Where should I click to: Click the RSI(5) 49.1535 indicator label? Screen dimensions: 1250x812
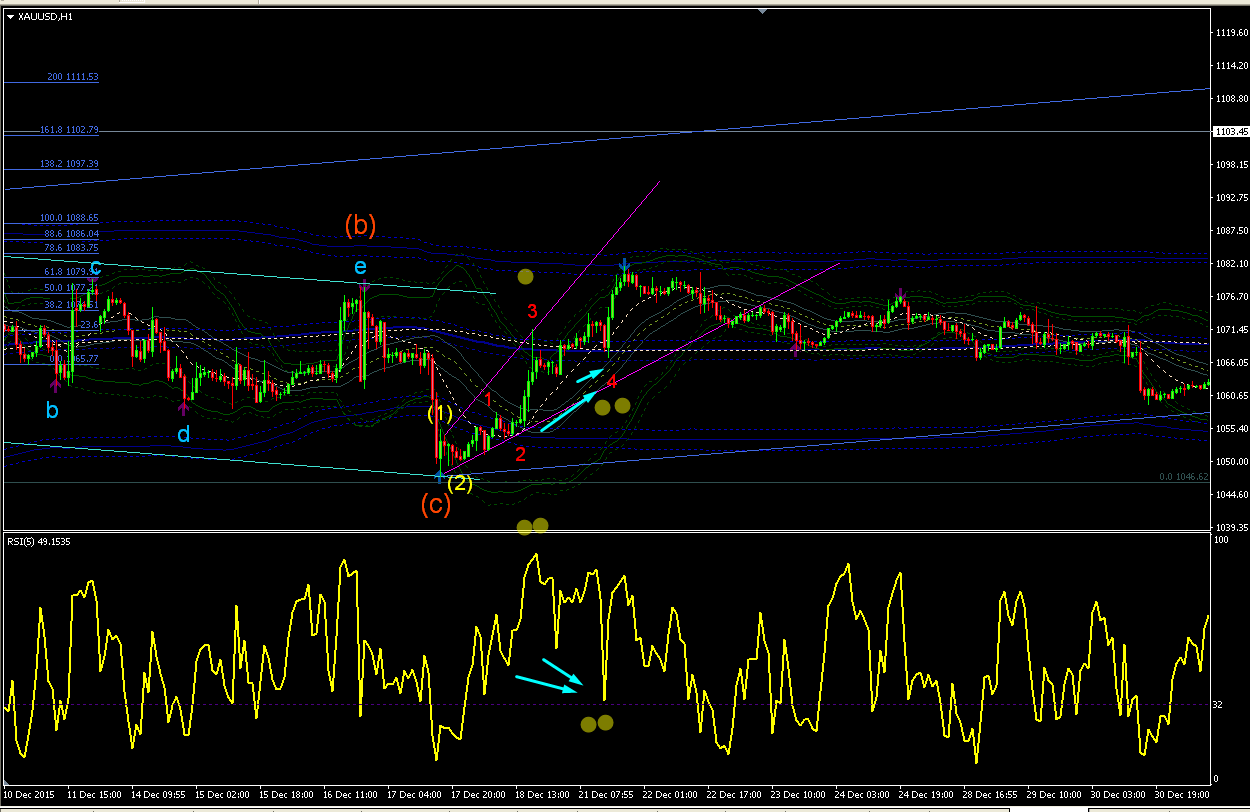(39, 541)
